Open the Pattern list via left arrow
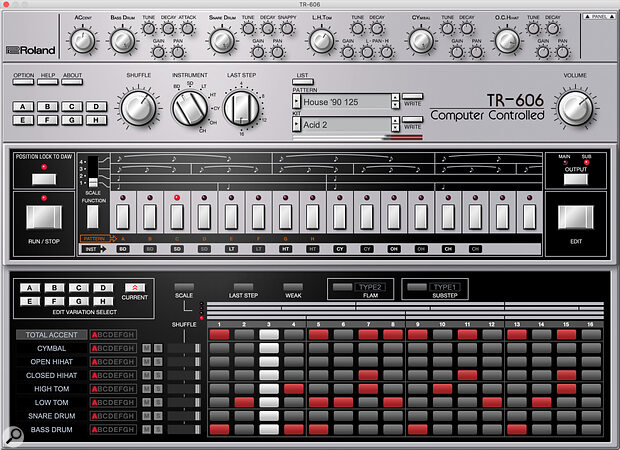 pyautogui.click(x=297, y=102)
